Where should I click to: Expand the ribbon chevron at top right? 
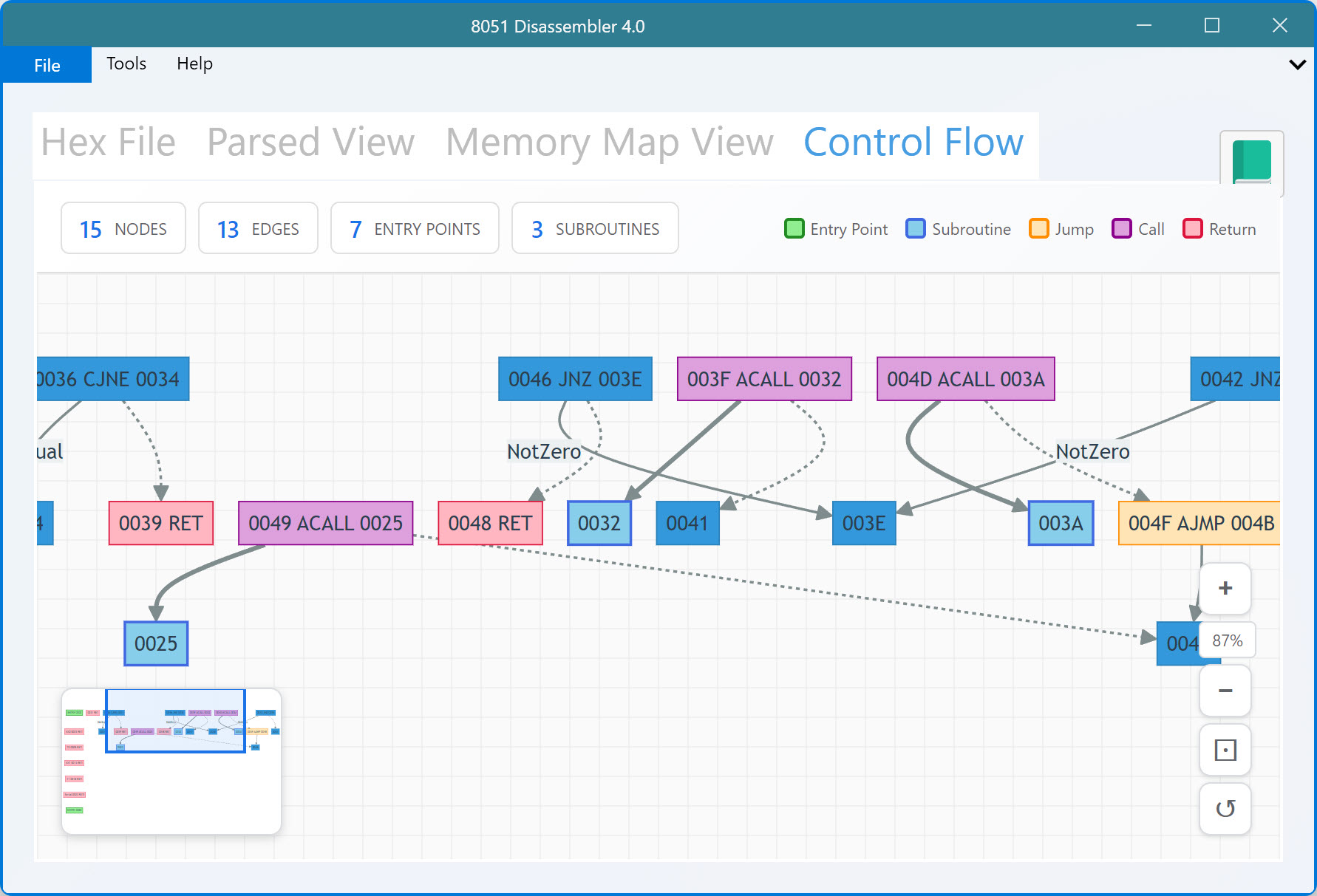coord(1297,64)
